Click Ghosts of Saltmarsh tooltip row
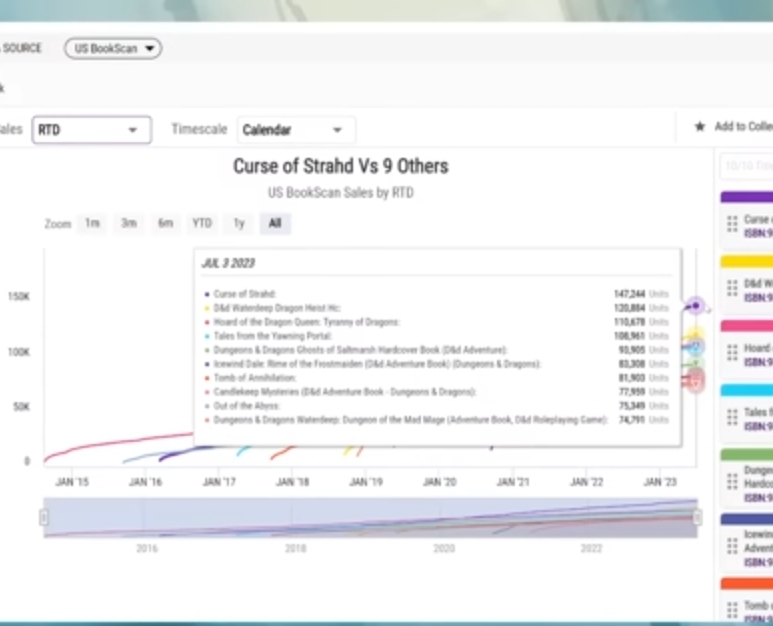Screen dimensions: 773x626 tap(437, 350)
